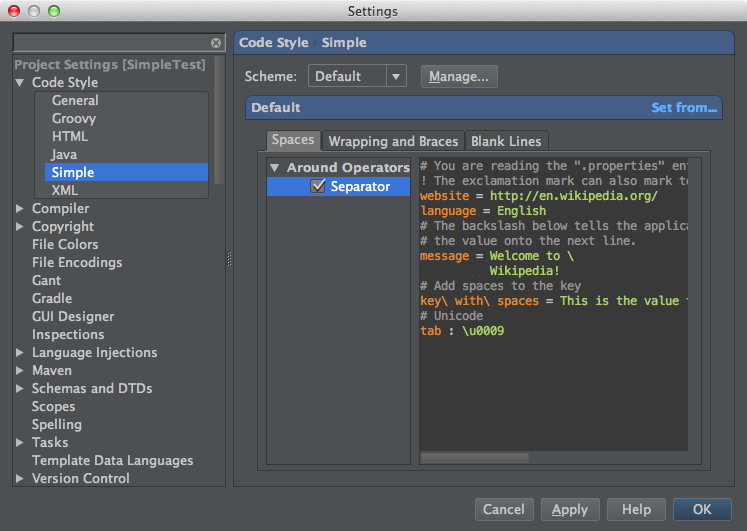Open the Blank Lines tab
Screen dimensions: 747x531
[506, 141]
